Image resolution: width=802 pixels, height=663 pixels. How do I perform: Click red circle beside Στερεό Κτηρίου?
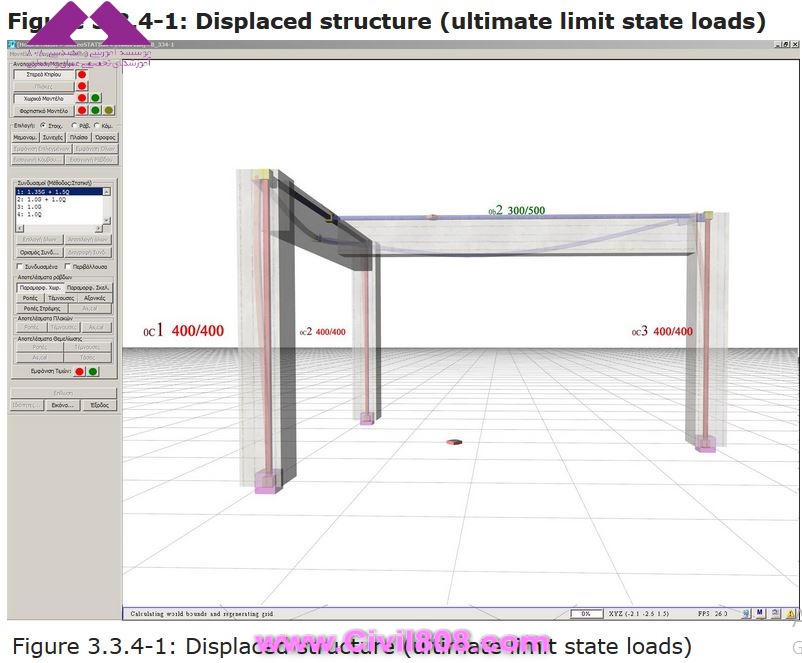point(82,75)
